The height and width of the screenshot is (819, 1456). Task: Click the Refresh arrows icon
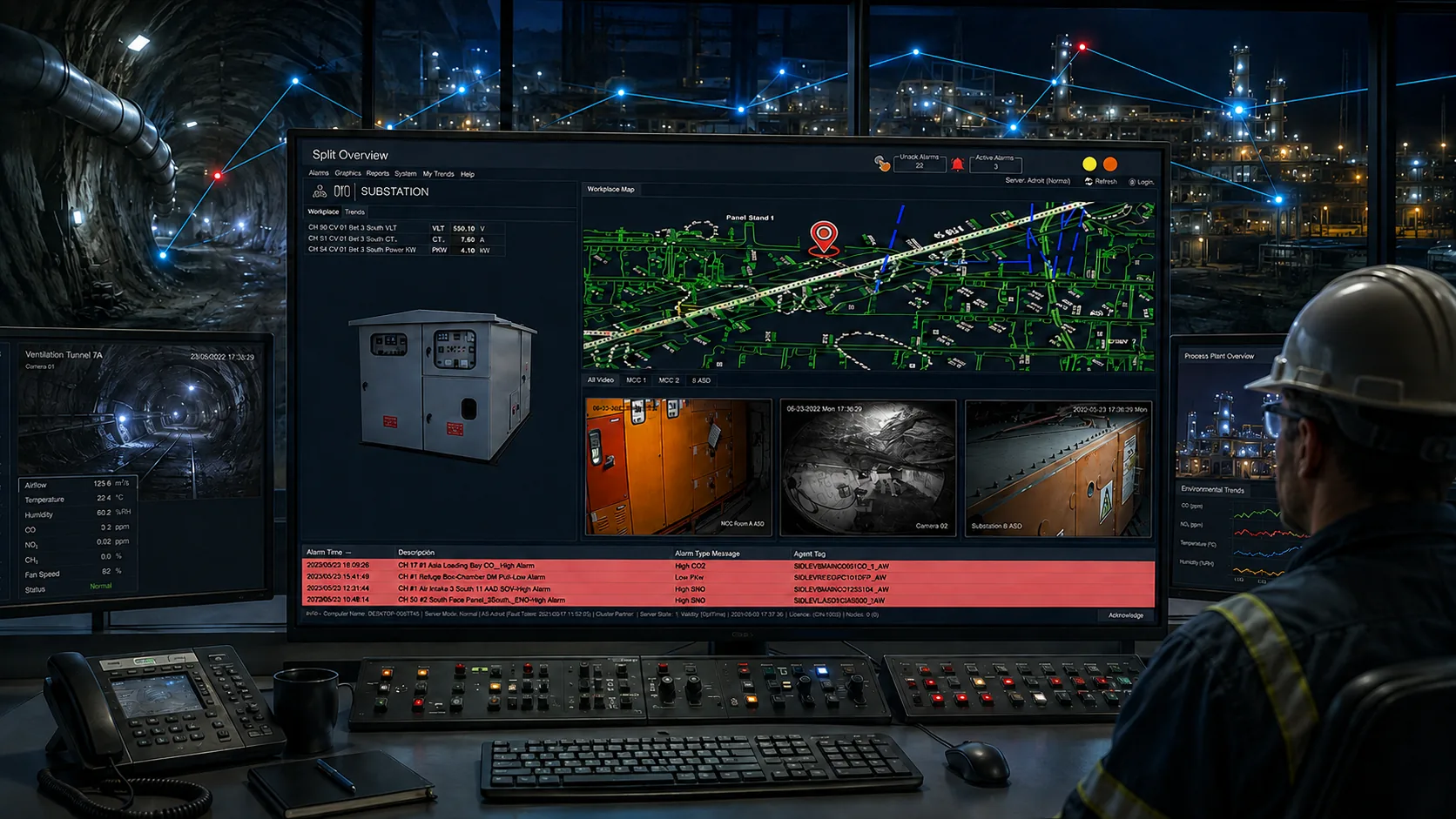[x=1089, y=182]
